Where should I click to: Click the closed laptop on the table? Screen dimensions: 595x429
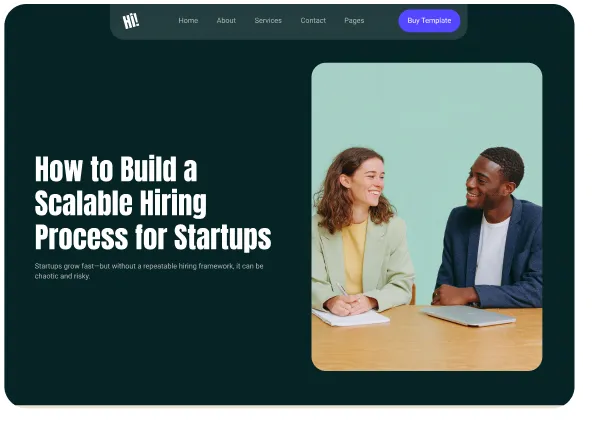tap(469, 316)
